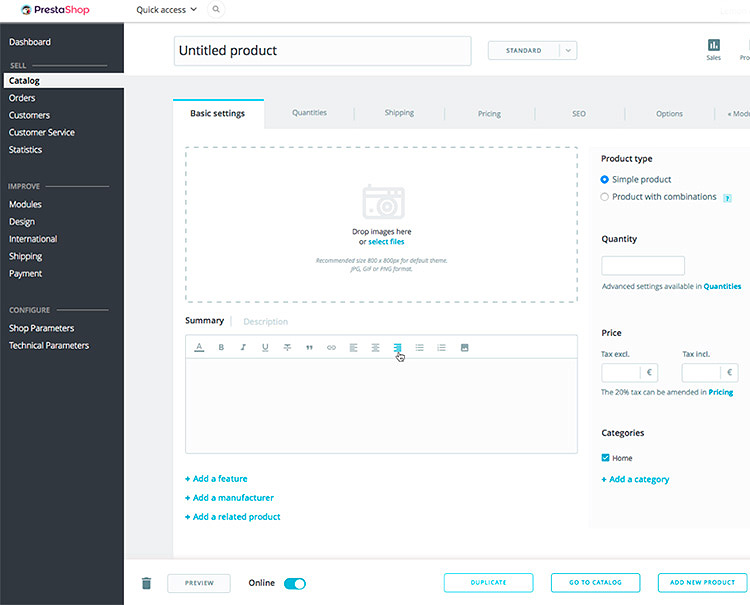Choose Product with combinations option
Image resolution: width=750 pixels, height=605 pixels.
tap(605, 197)
